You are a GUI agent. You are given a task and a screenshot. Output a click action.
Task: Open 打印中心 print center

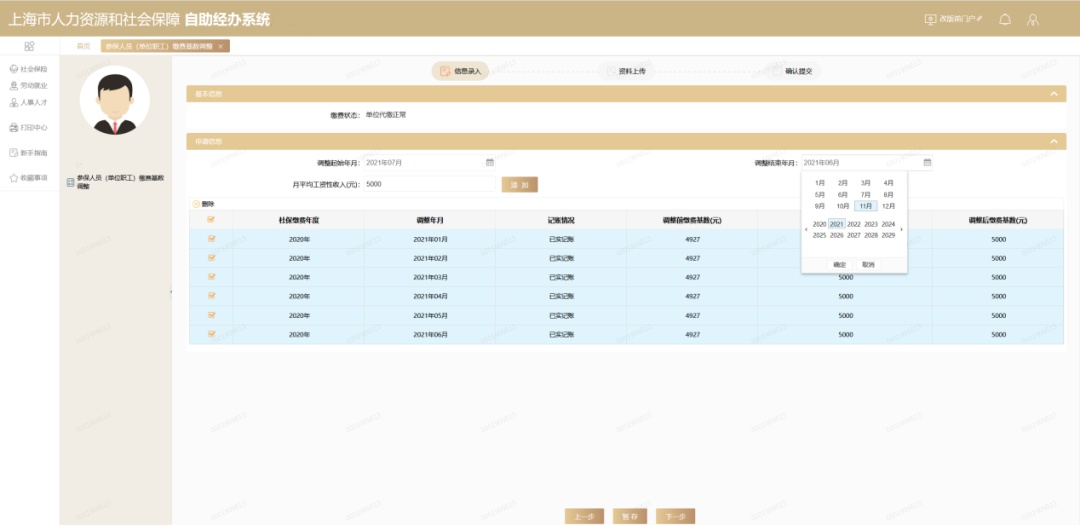click(x=28, y=127)
